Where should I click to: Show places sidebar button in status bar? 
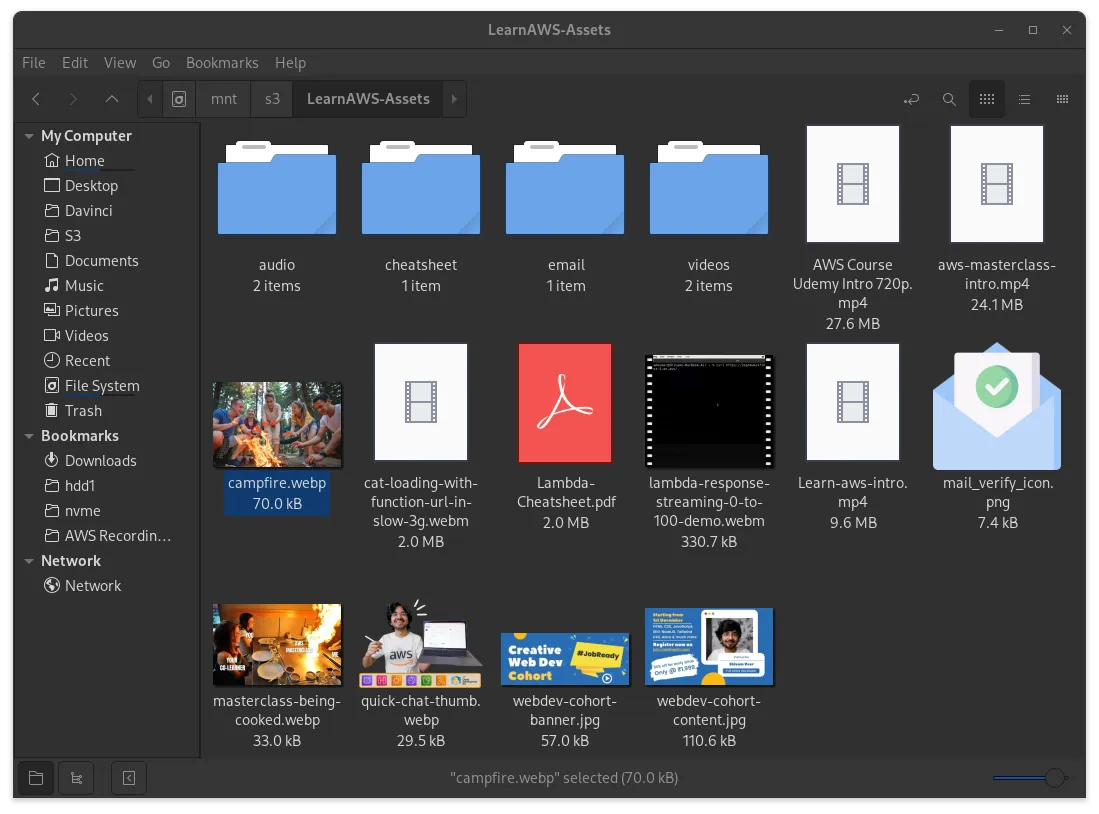click(x=36, y=778)
